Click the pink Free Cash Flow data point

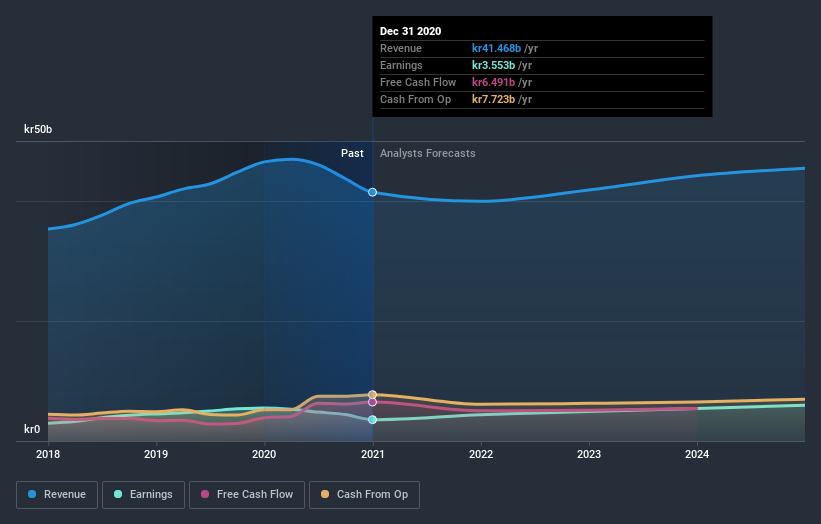[x=372, y=402]
